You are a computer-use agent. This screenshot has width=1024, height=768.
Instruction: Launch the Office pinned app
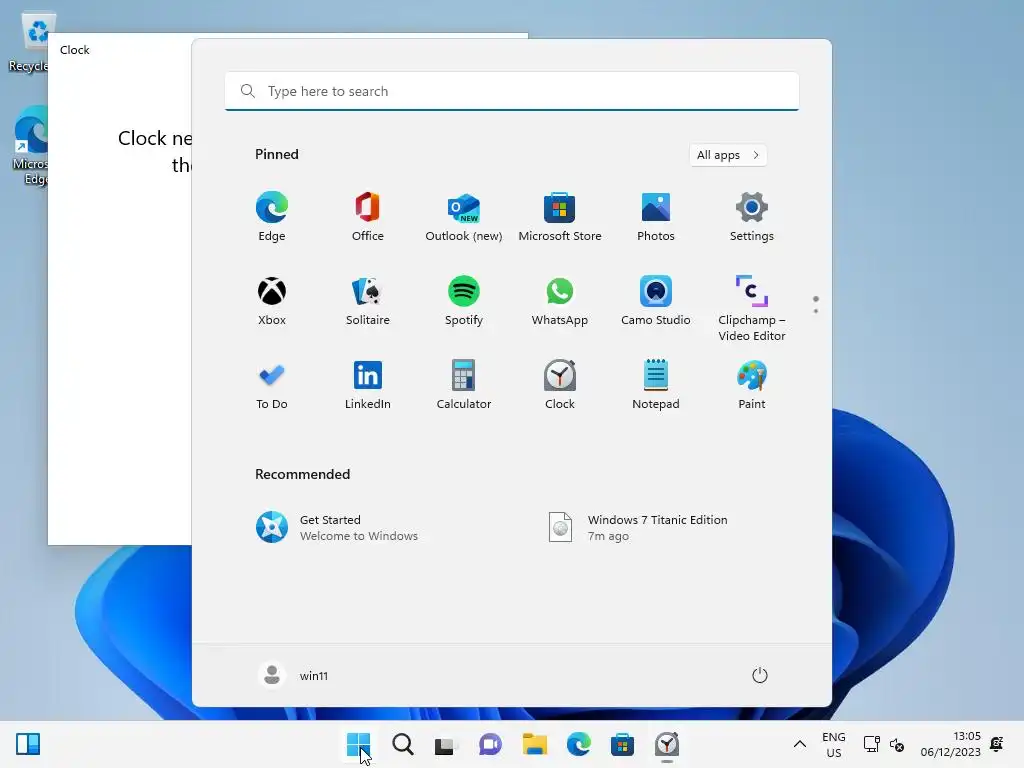click(x=368, y=217)
